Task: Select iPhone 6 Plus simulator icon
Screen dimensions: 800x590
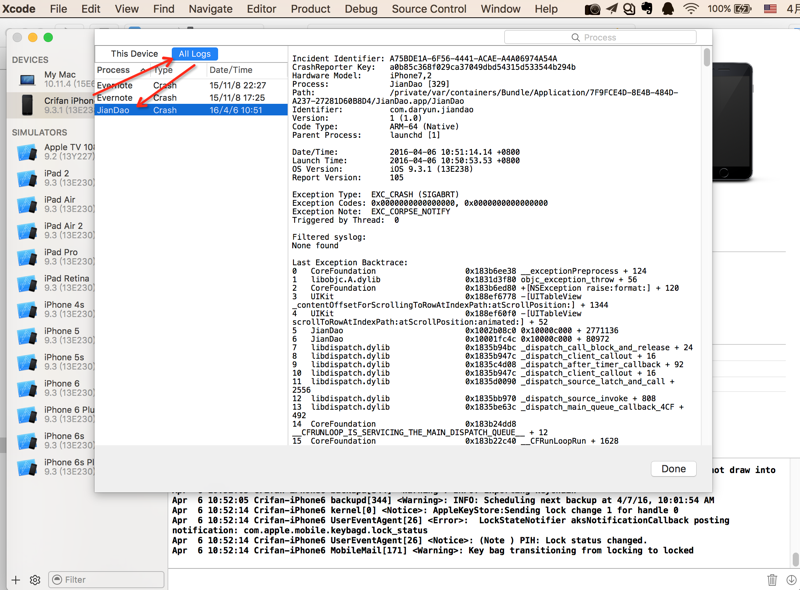Action: click(27, 415)
